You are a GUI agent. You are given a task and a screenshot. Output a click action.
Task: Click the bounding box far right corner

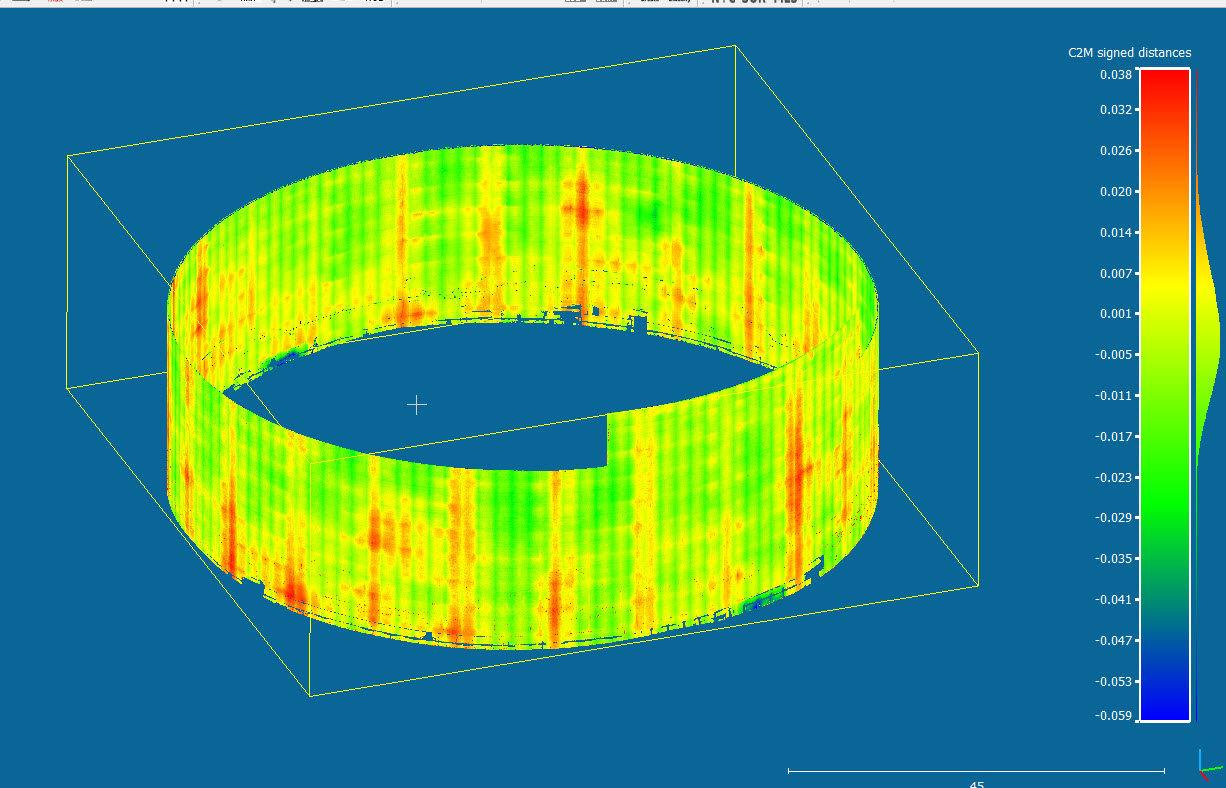click(x=977, y=353)
